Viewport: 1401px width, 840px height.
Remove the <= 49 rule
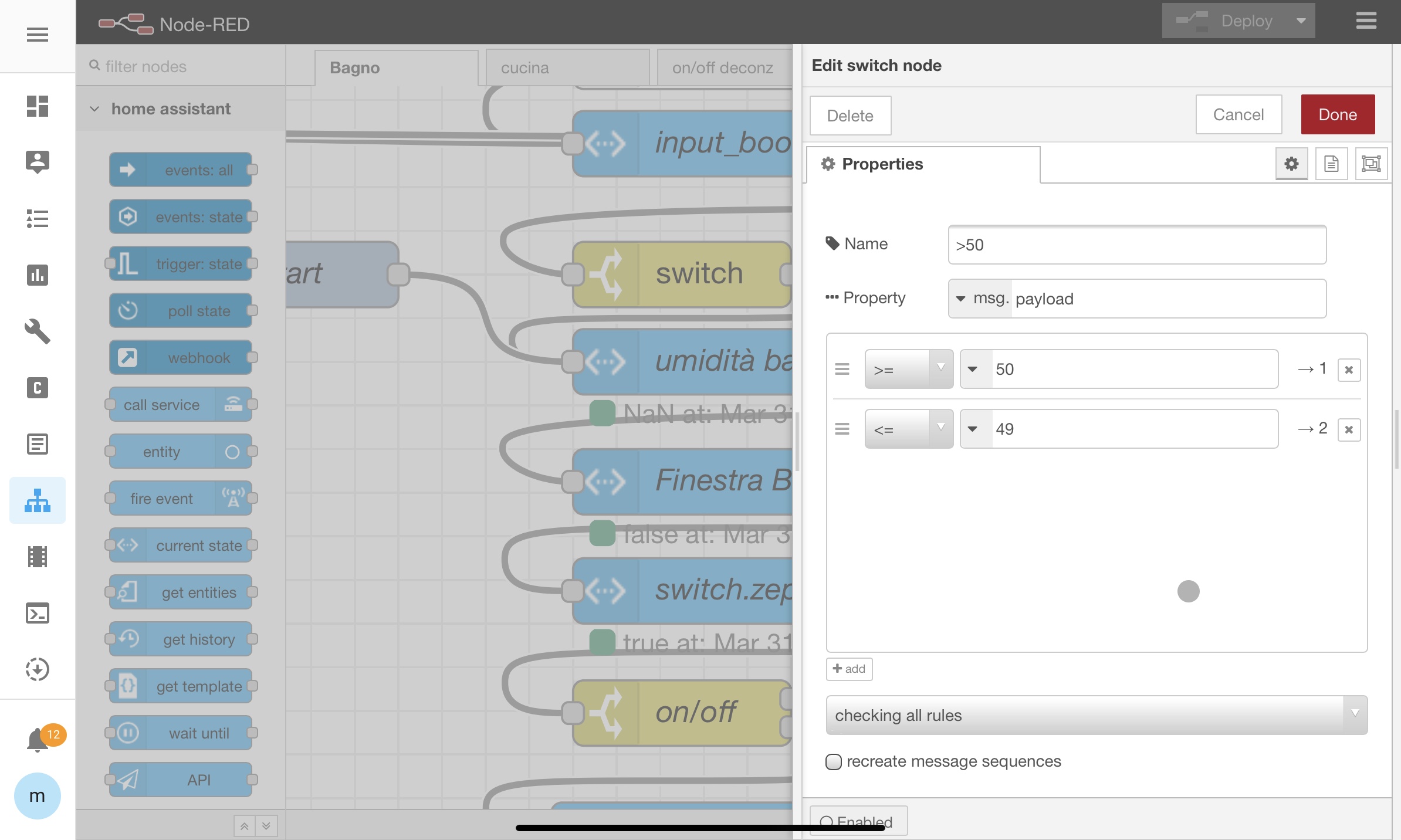click(x=1349, y=429)
